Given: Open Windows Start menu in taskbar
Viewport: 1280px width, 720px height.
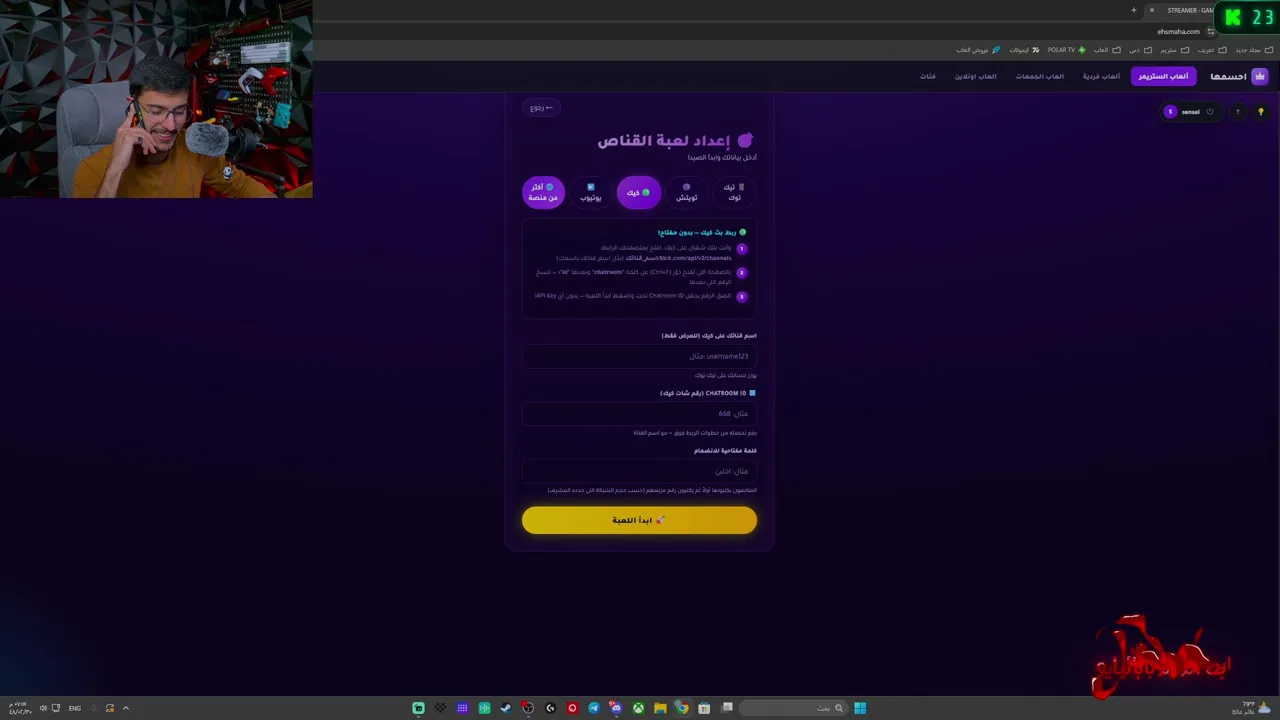Looking at the screenshot, I should [860, 708].
